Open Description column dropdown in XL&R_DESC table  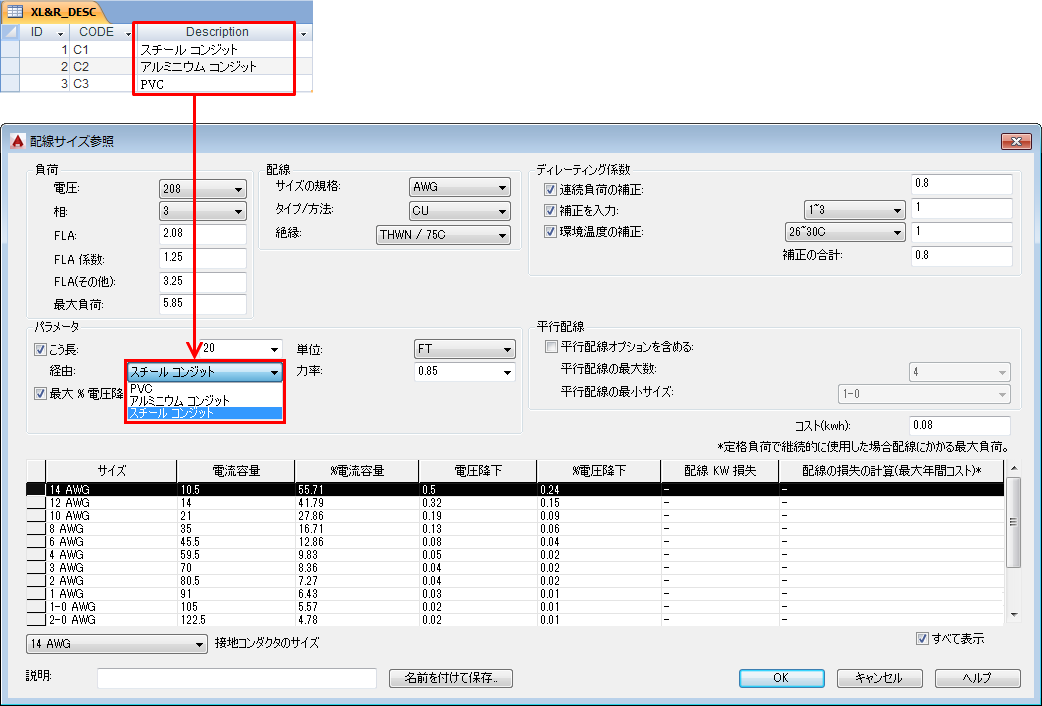tap(304, 32)
